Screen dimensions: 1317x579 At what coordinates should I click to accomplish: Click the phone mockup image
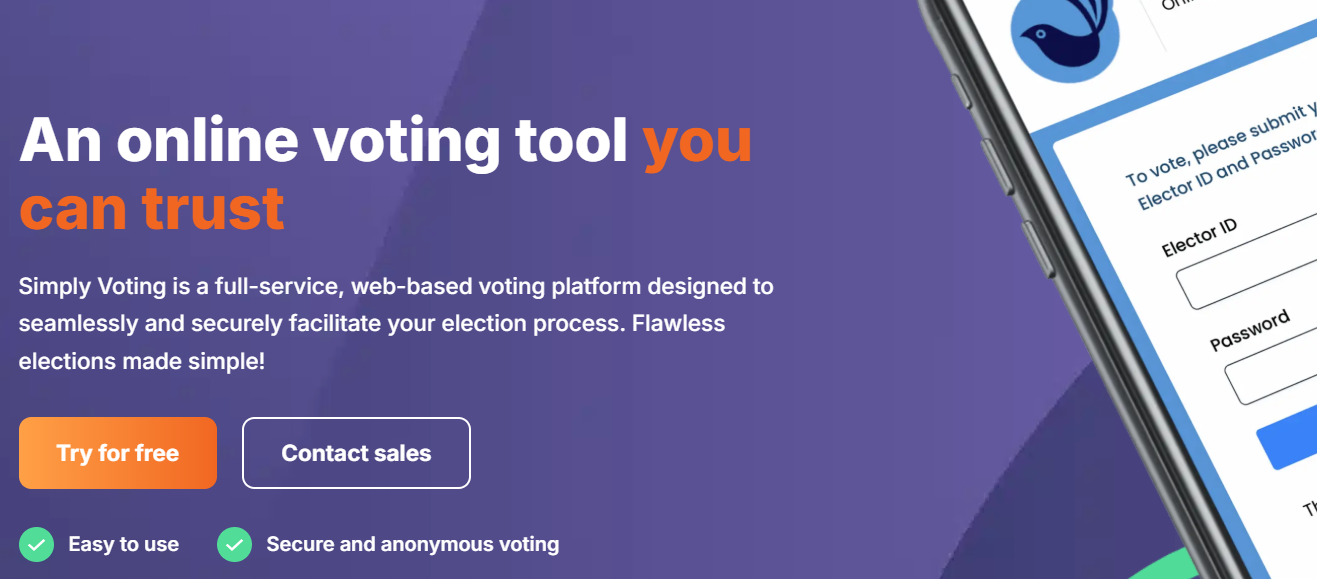(1150, 290)
